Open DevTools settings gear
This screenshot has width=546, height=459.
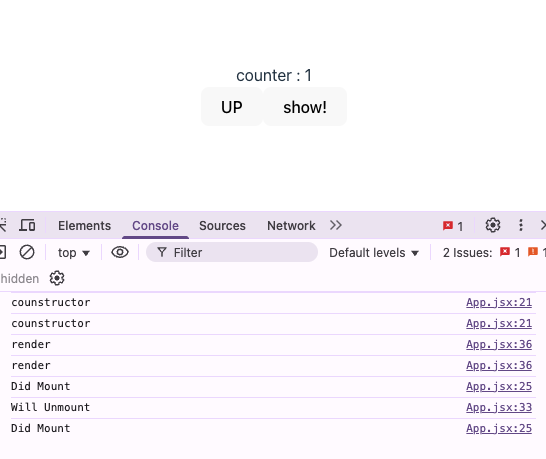pyautogui.click(x=493, y=225)
